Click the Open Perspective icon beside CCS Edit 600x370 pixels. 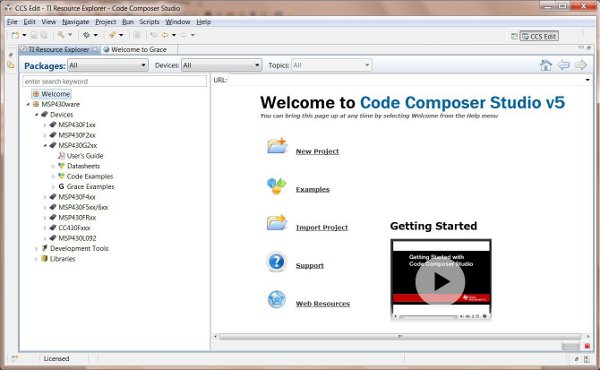click(x=514, y=36)
